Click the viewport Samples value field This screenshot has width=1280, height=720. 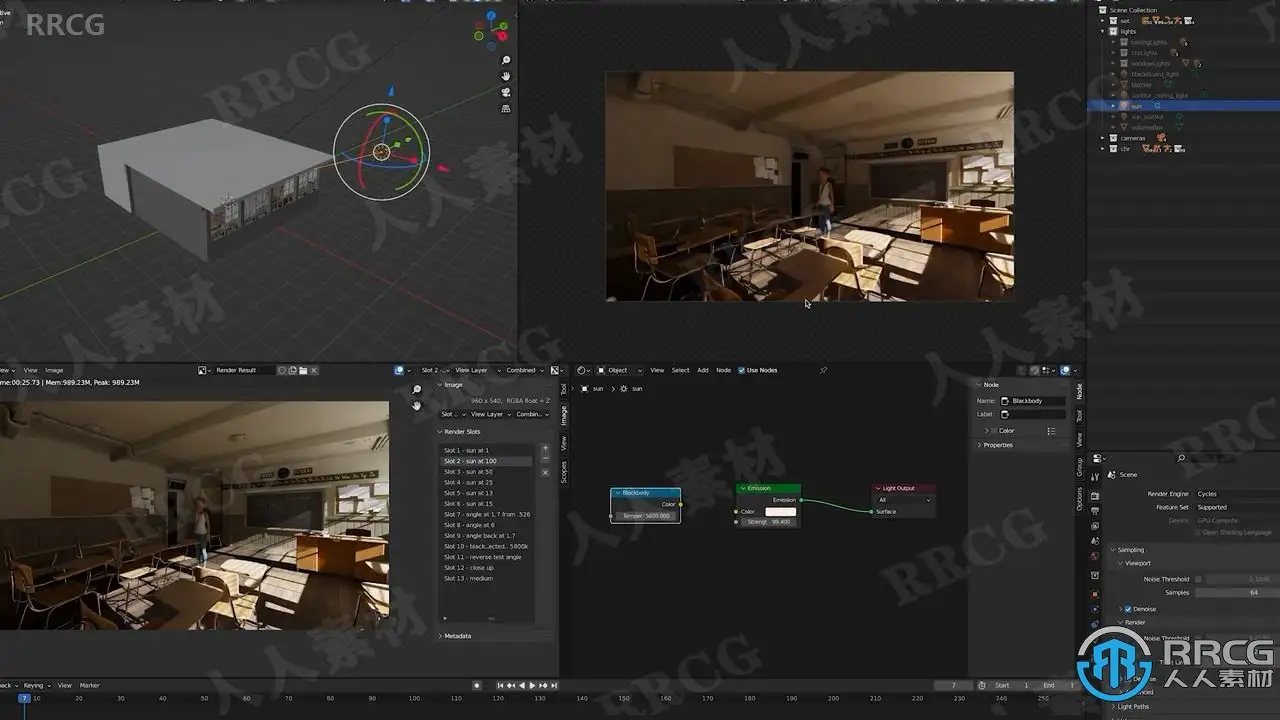coord(1237,592)
